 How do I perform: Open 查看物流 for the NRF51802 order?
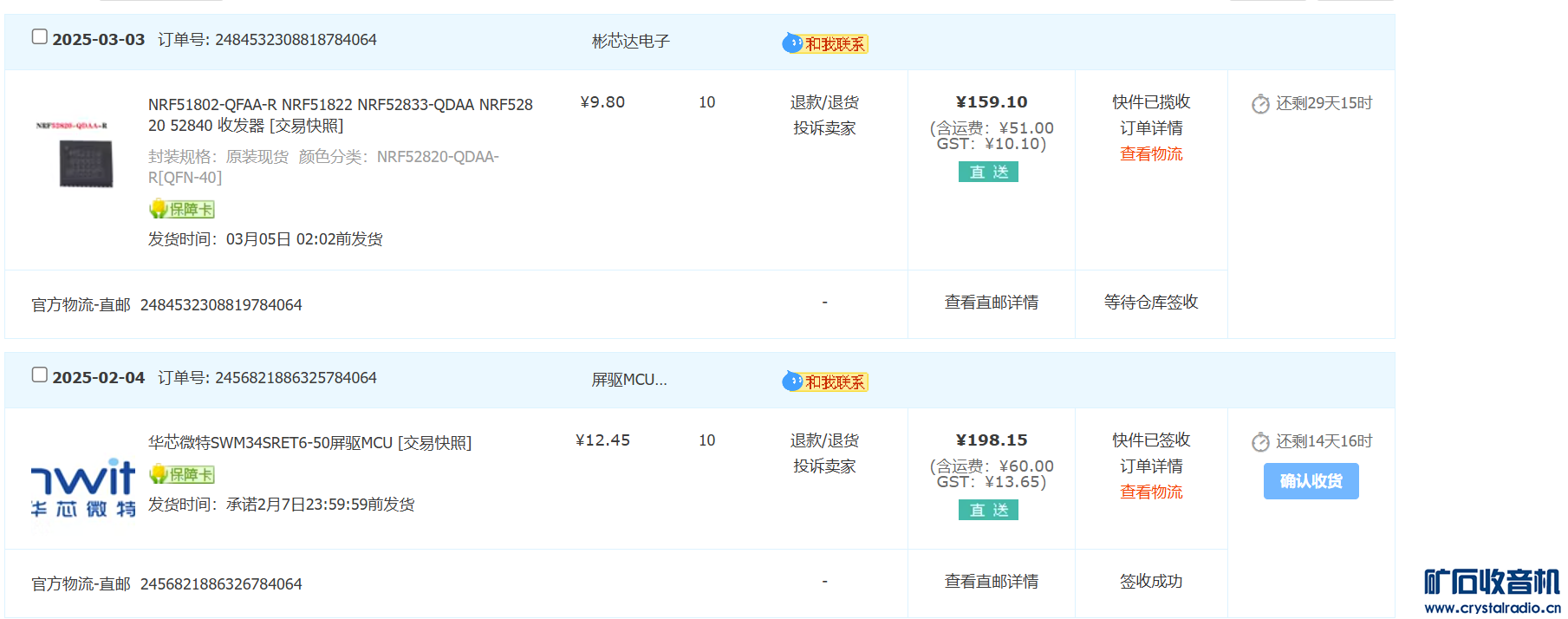pos(1151,153)
